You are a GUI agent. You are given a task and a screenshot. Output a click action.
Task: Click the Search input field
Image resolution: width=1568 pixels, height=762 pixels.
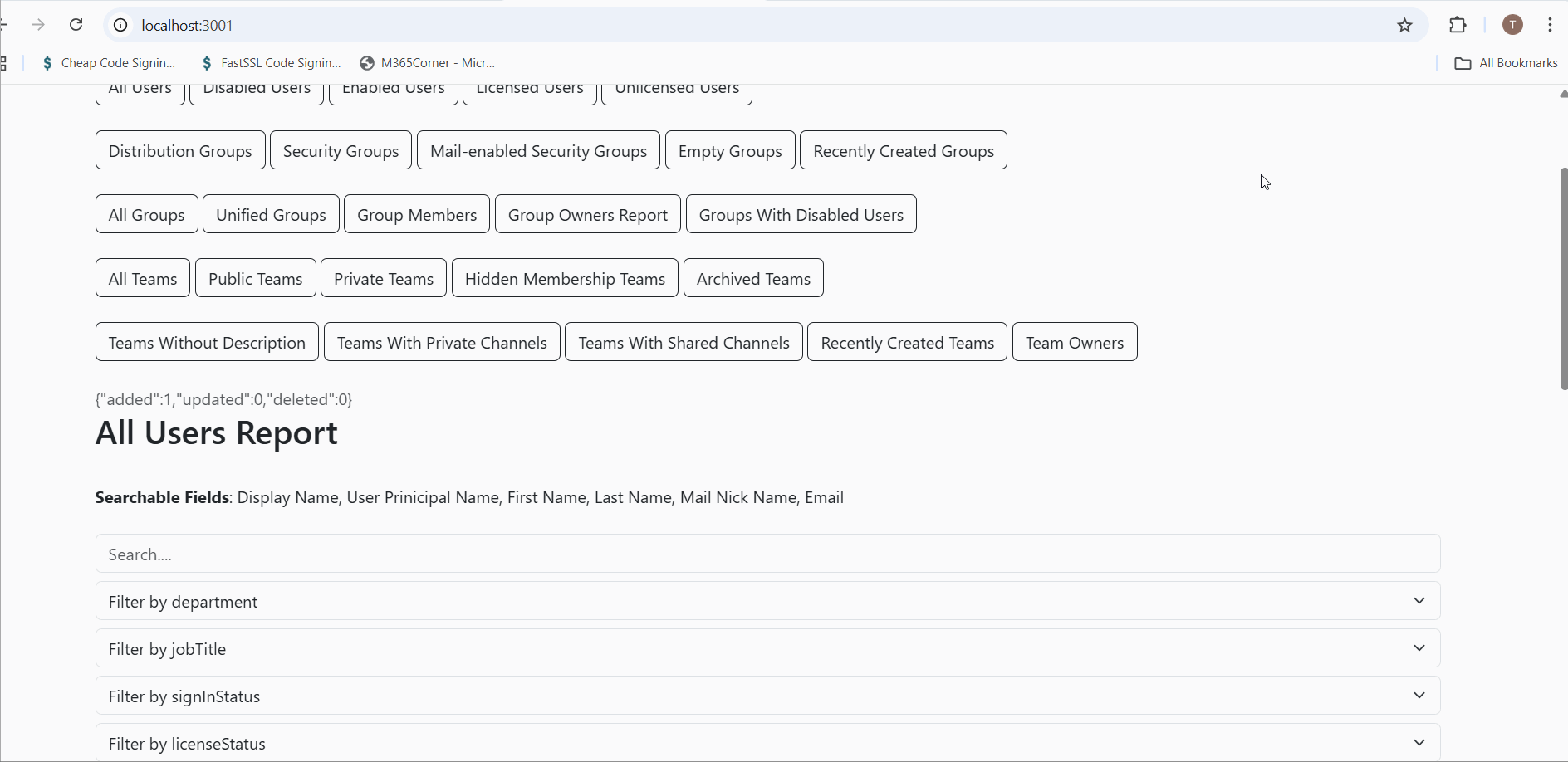pyautogui.click(x=767, y=554)
